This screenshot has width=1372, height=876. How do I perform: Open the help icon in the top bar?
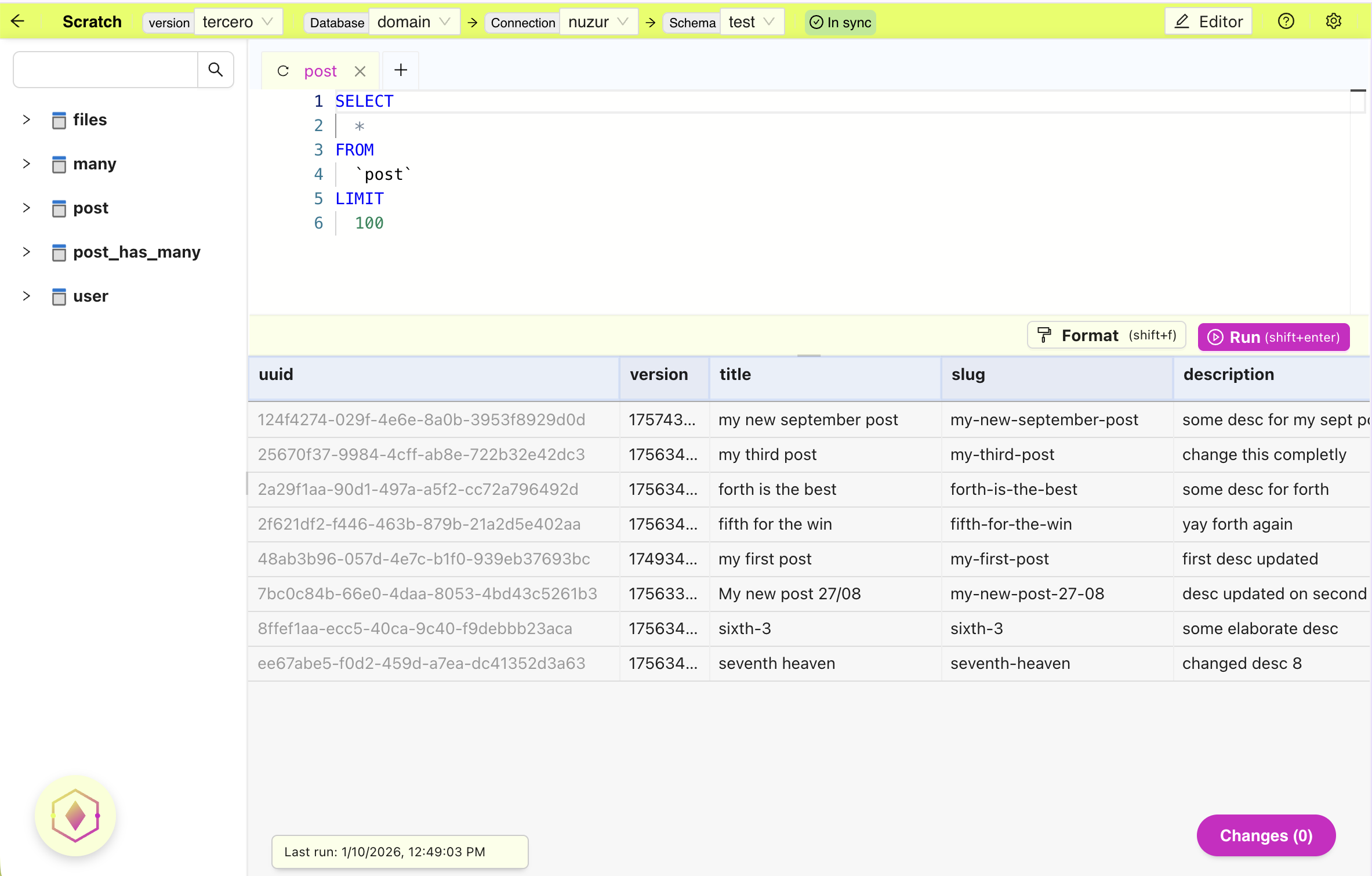point(1286,21)
